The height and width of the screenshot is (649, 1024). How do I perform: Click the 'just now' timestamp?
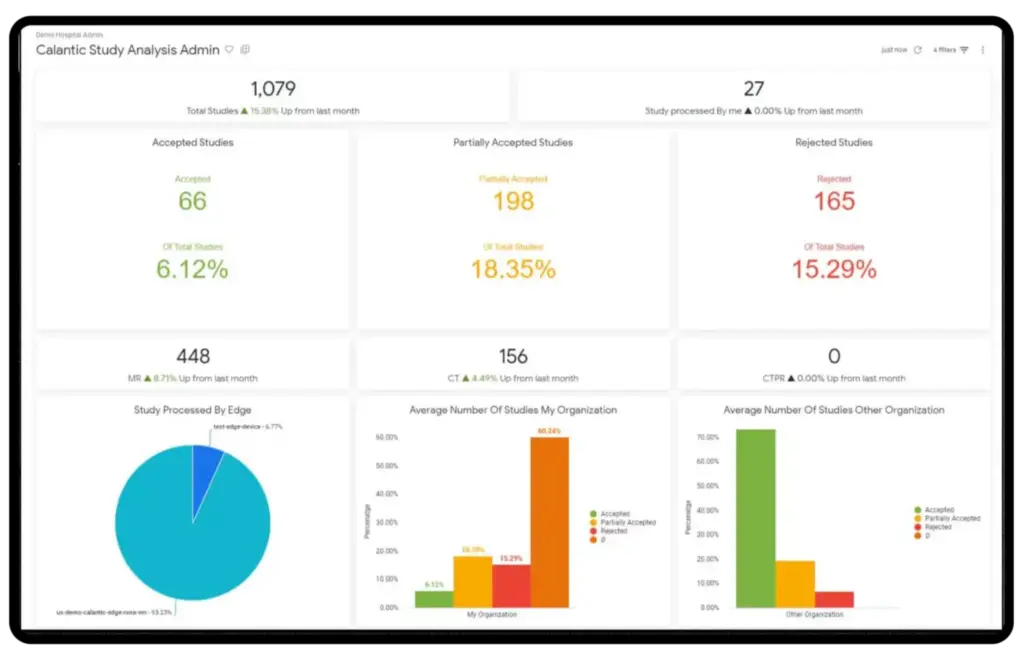pyautogui.click(x=895, y=49)
